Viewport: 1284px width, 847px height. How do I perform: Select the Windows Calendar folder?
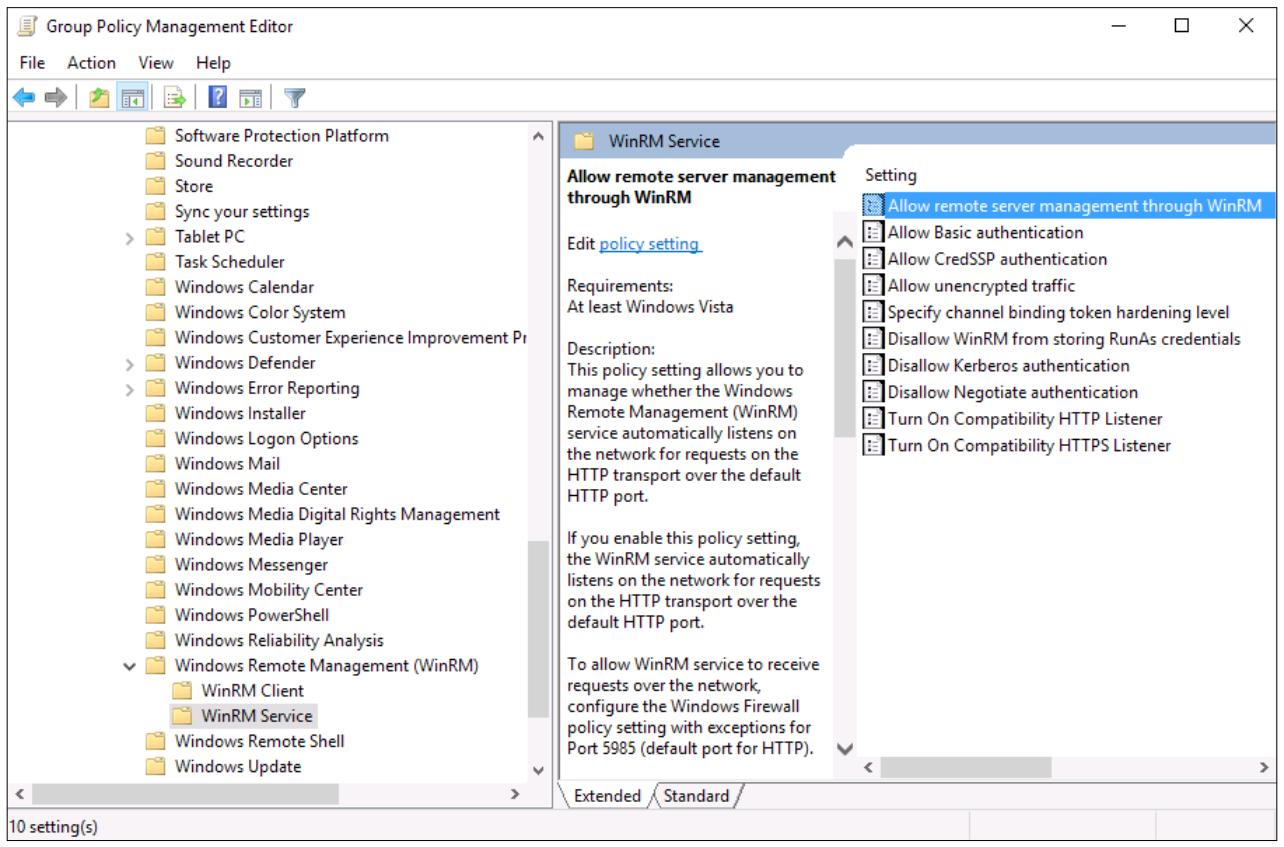(244, 287)
